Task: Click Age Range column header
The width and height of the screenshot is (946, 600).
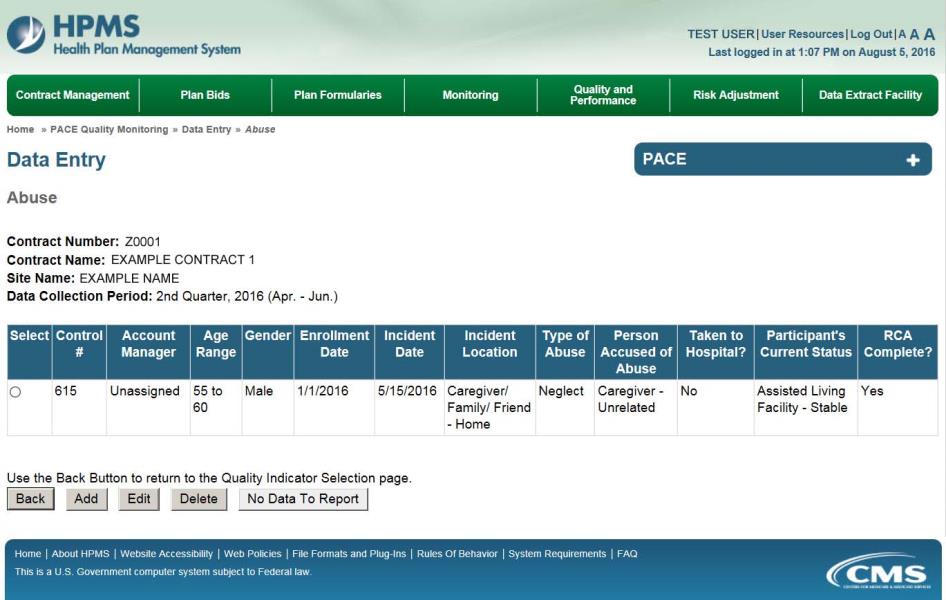Action: coord(216,352)
